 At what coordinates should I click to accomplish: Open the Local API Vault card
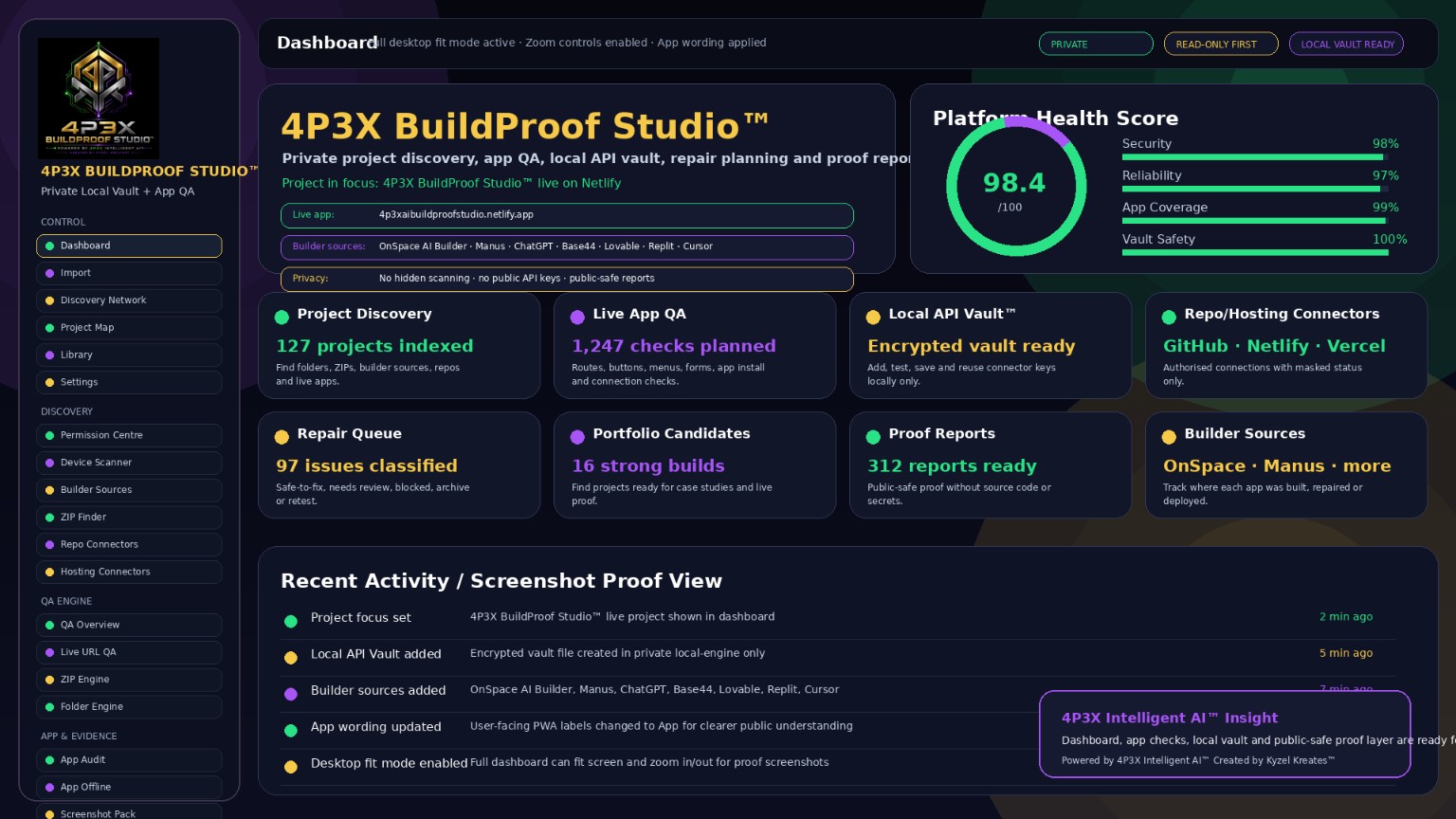(991, 345)
